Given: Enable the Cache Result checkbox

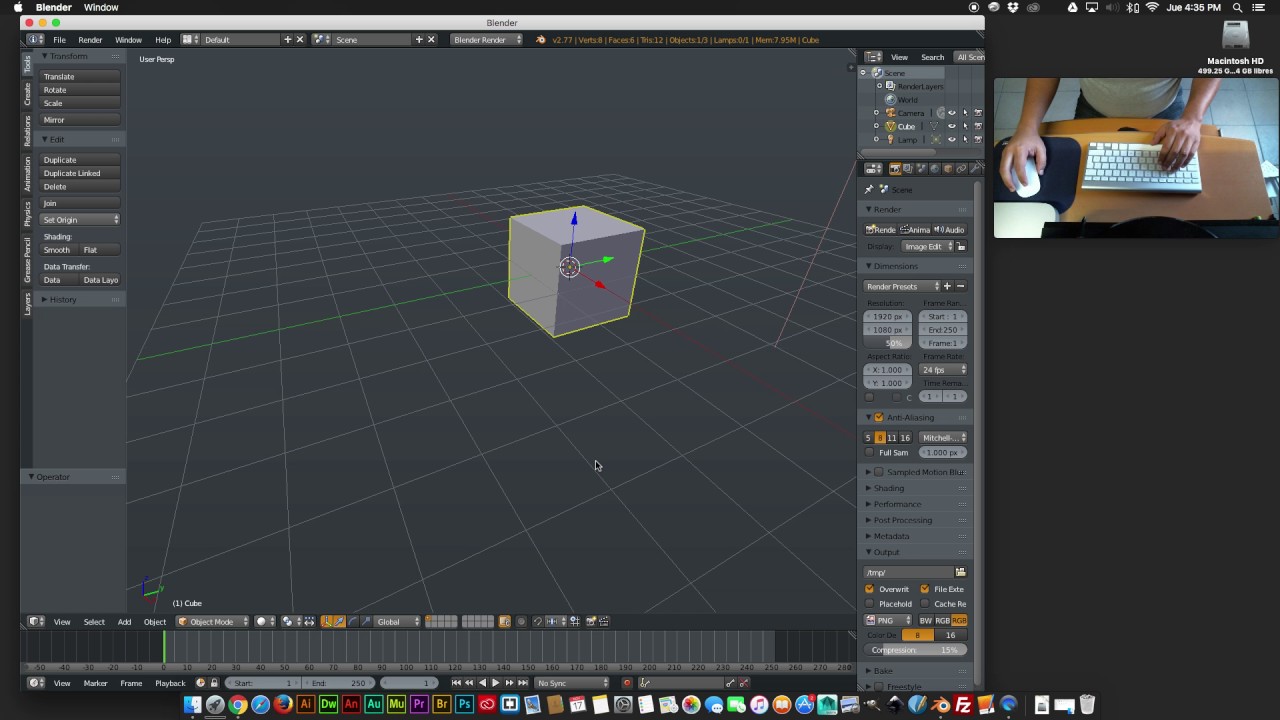Looking at the screenshot, I should [x=925, y=604].
